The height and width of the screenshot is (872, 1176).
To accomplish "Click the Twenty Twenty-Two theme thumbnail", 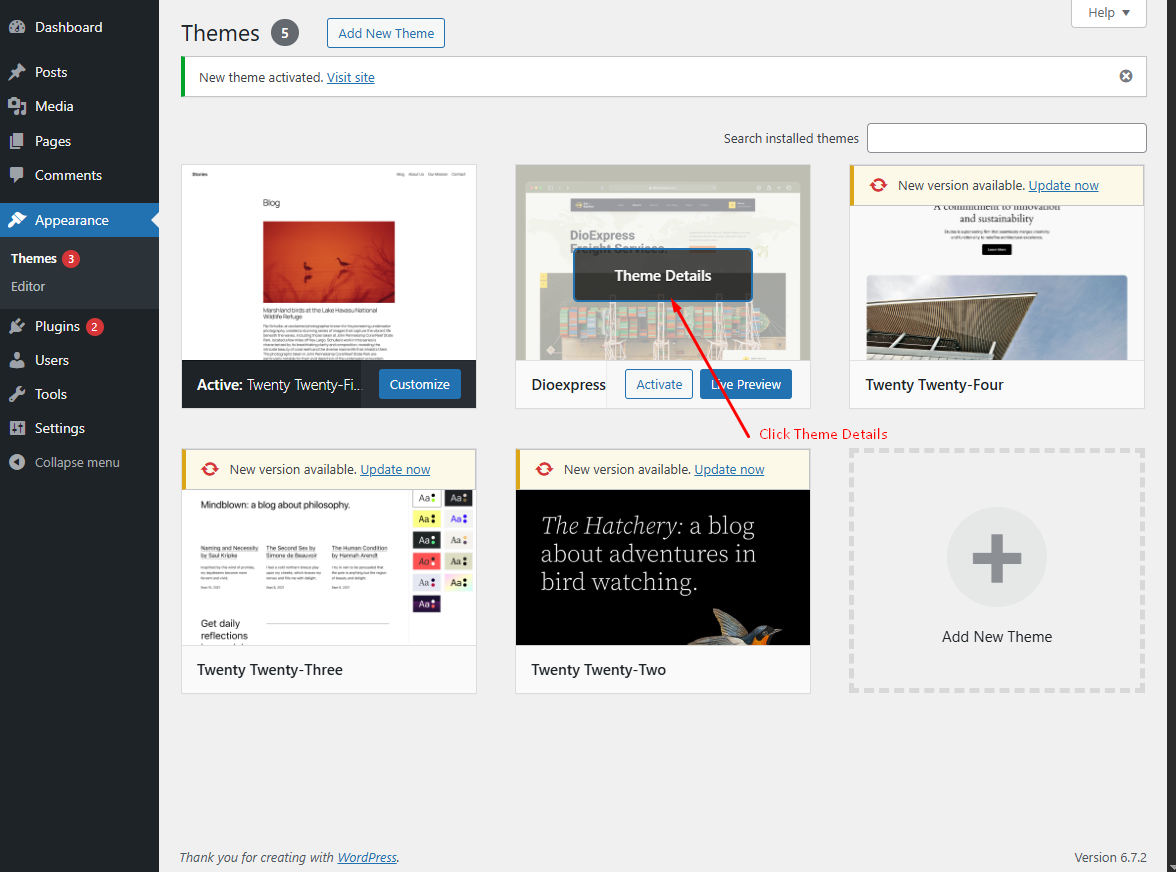I will point(662,567).
